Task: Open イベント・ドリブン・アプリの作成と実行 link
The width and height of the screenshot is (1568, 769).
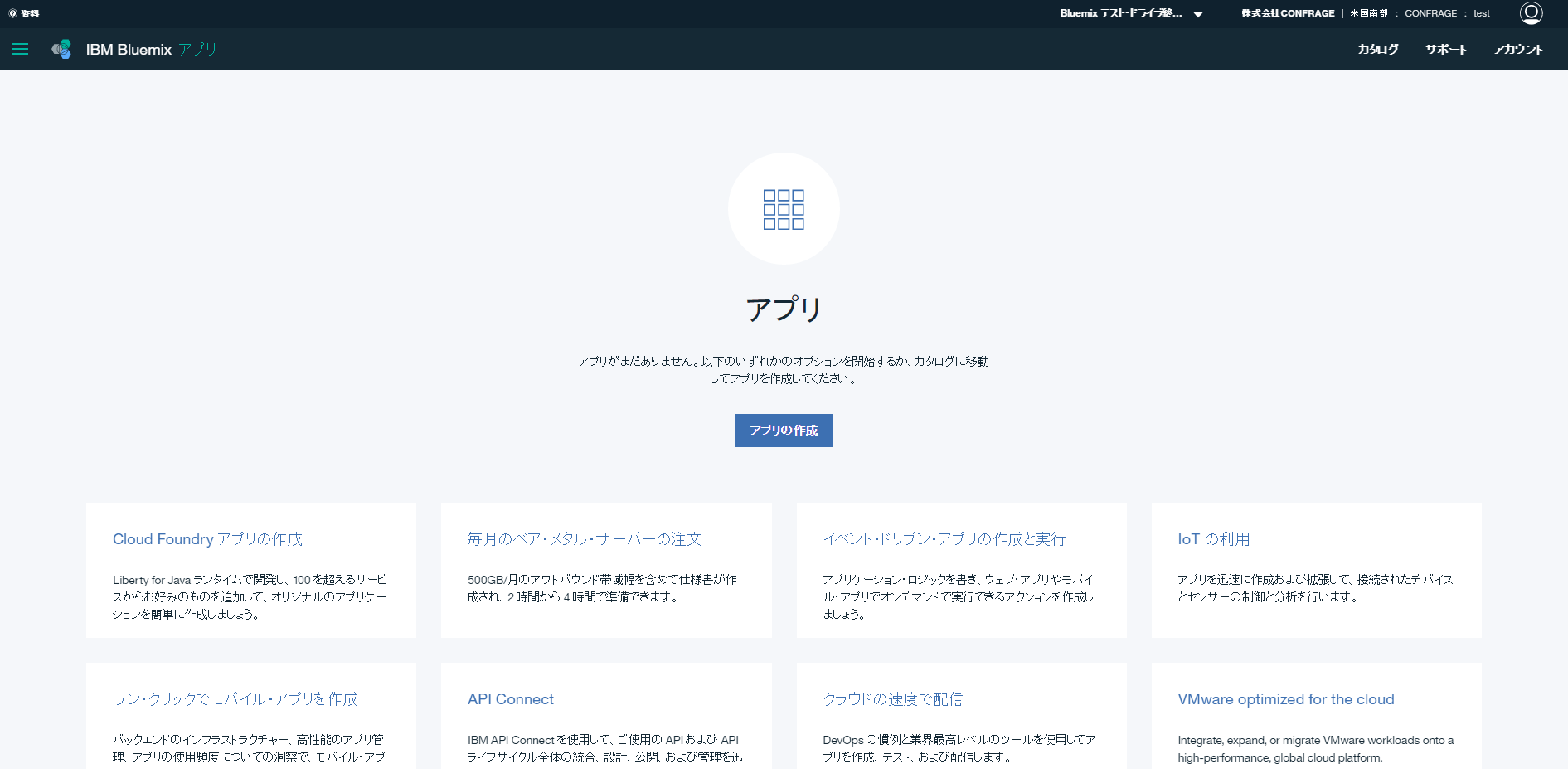Action: pos(944,539)
